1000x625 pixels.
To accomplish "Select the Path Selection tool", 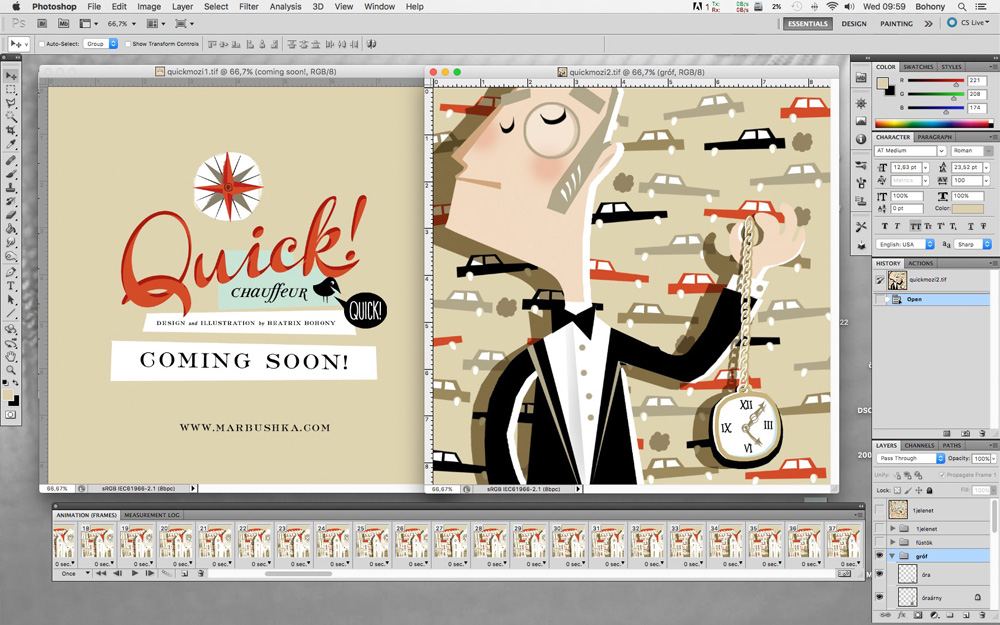I will 11,300.
